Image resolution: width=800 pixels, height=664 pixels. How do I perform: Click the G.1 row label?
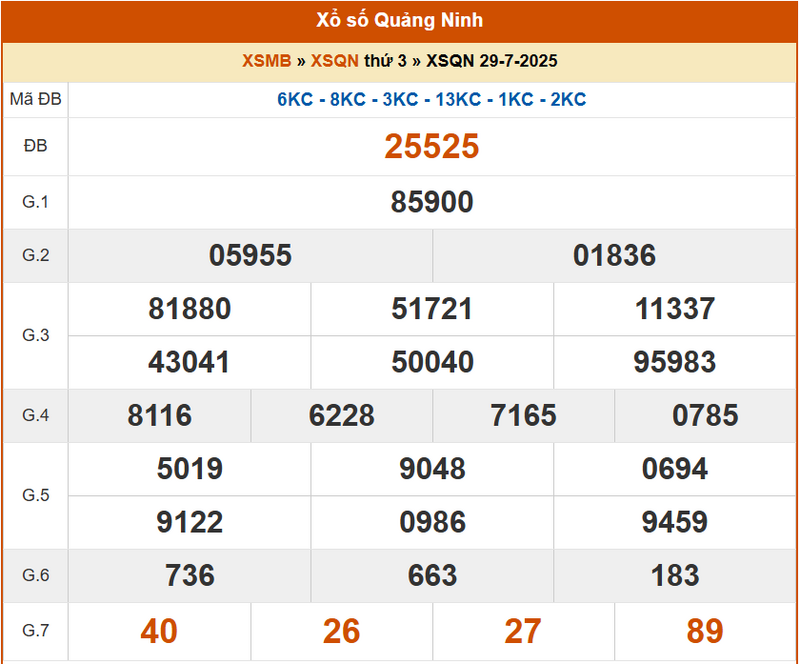[x=36, y=202]
